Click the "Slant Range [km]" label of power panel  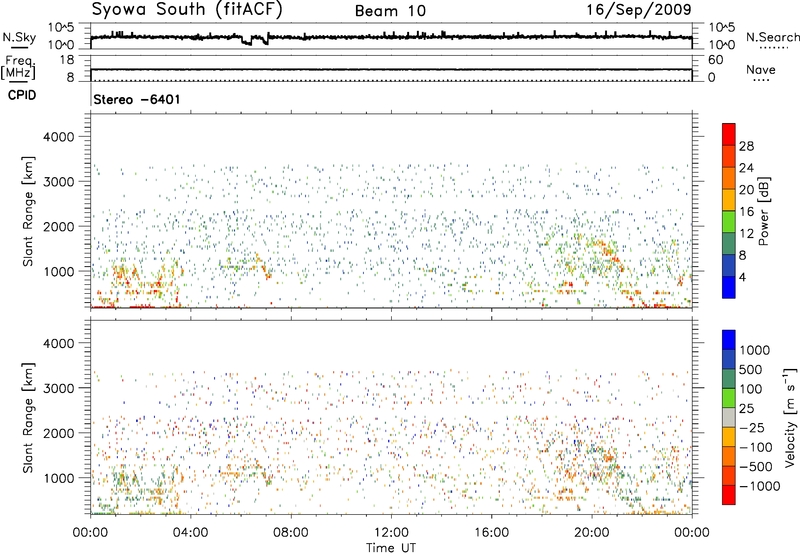(28, 211)
